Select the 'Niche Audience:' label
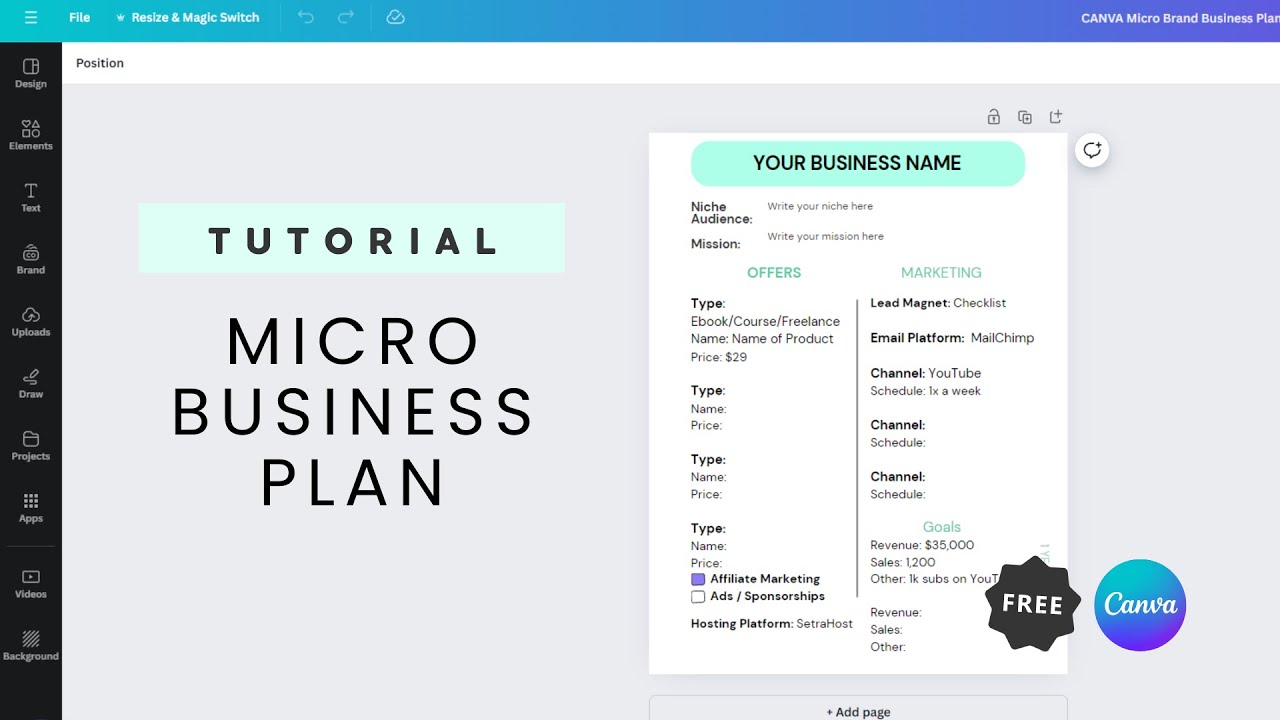This screenshot has width=1280, height=720. [x=721, y=213]
